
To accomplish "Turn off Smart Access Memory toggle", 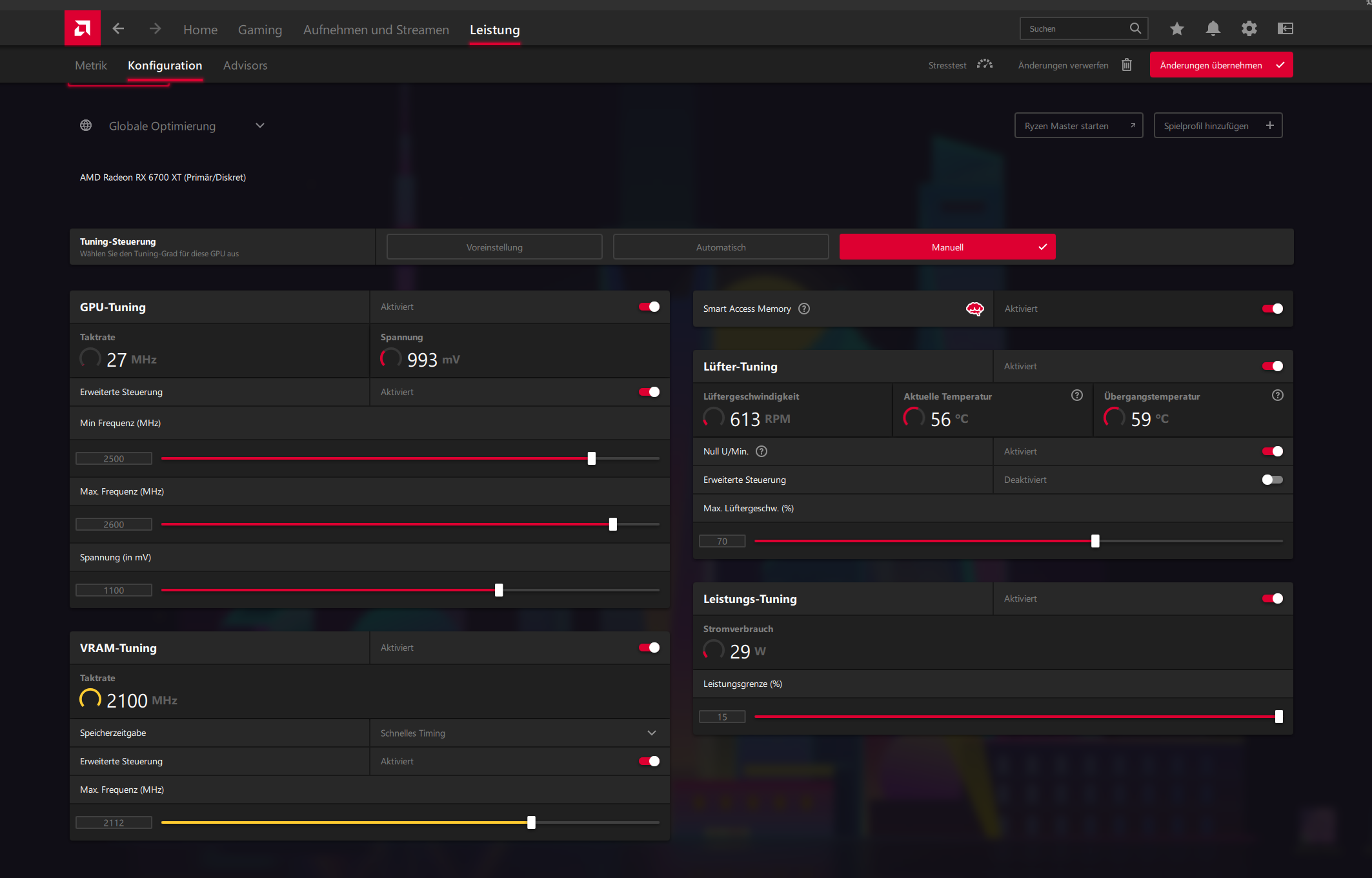I will point(1272,309).
